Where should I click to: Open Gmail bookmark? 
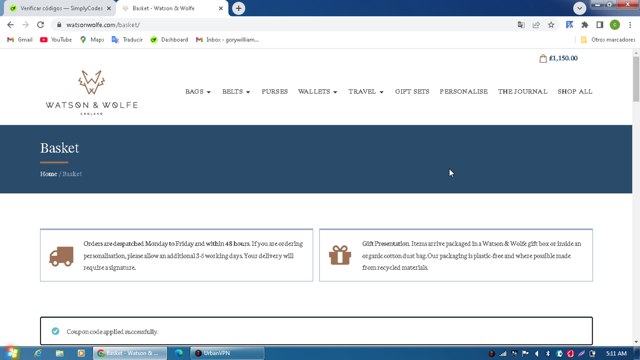(x=20, y=40)
